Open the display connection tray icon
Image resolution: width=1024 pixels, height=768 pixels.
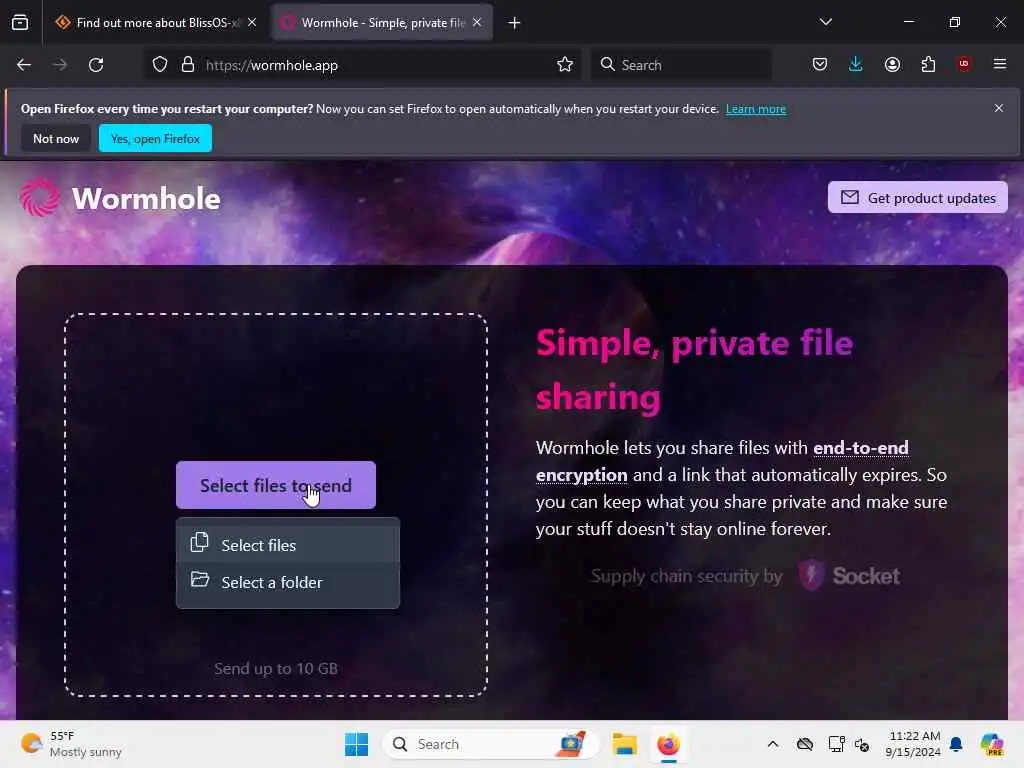tap(836, 744)
